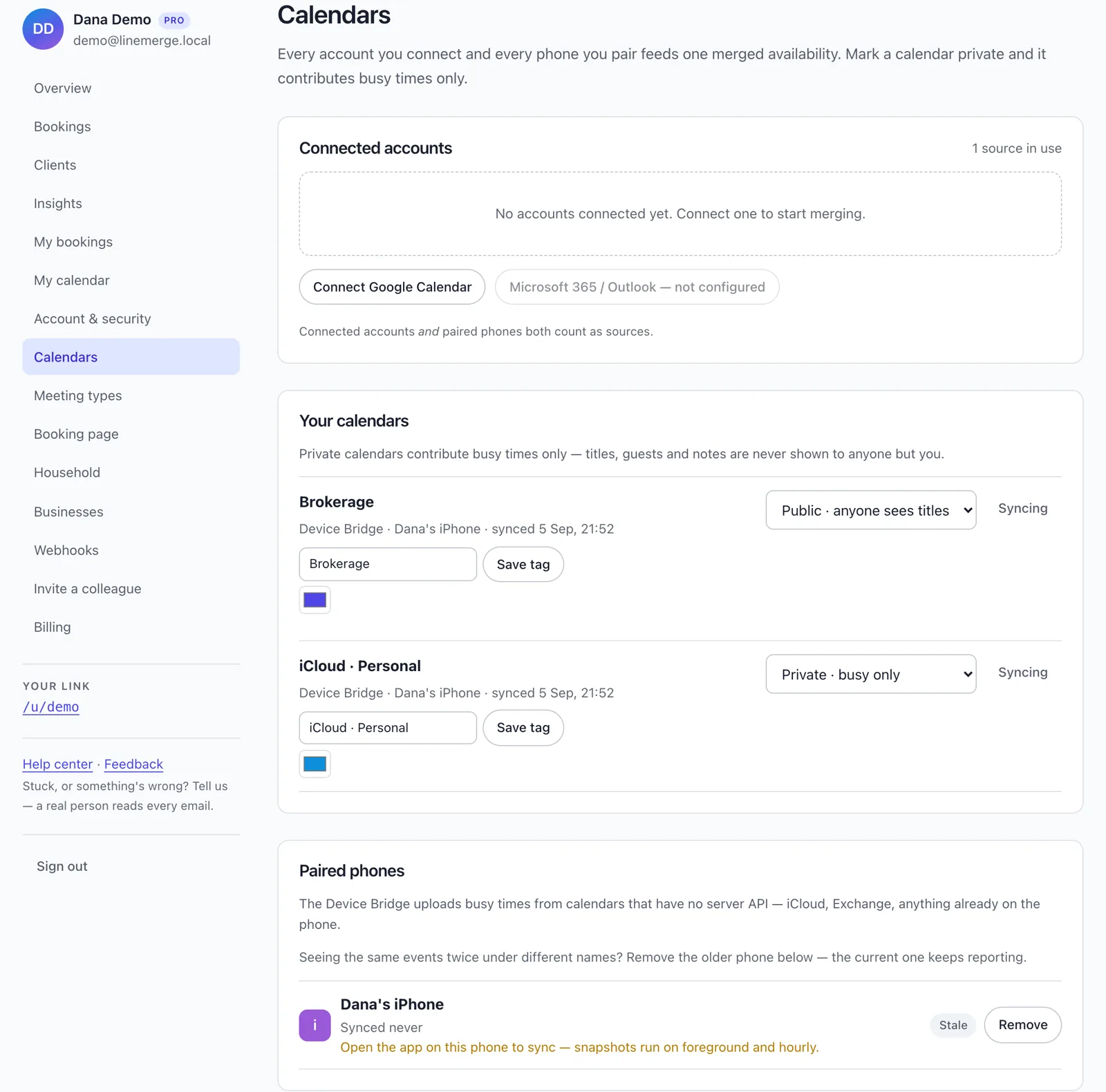Pick the Brokerage calendar color swatch
This screenshot has width=1106, height=1092.
tap(315, 600)
